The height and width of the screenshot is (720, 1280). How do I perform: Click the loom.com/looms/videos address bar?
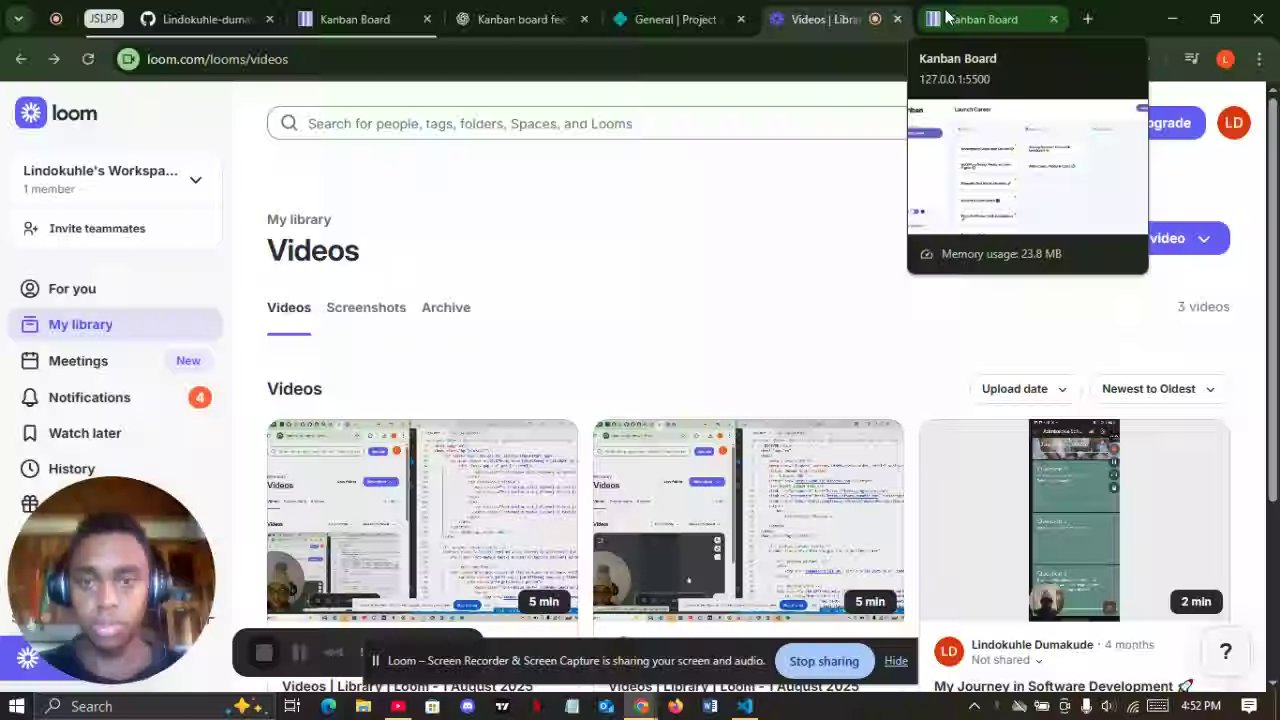(x=217, y=59)
